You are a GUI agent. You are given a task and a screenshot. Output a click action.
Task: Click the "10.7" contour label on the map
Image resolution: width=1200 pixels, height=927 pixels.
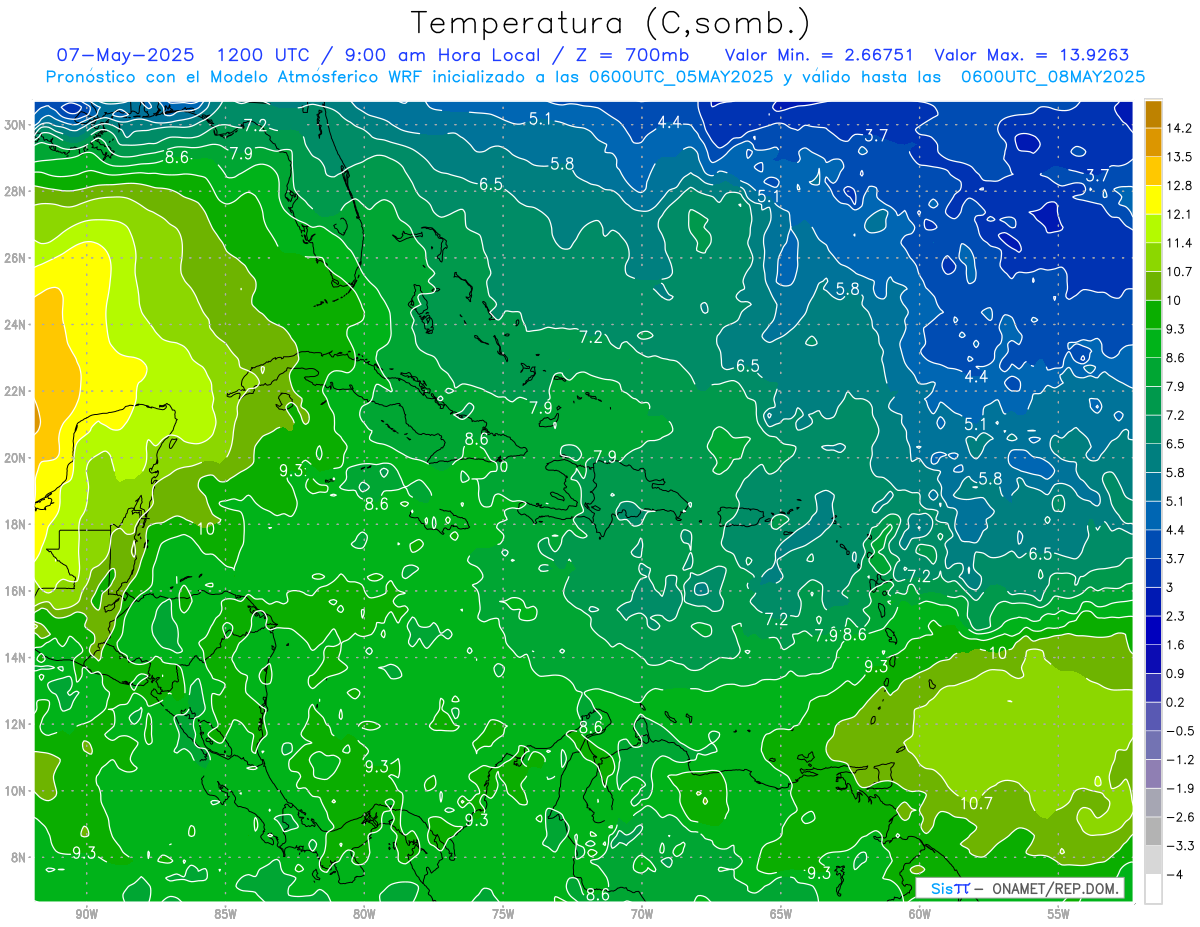coord(976,803)
